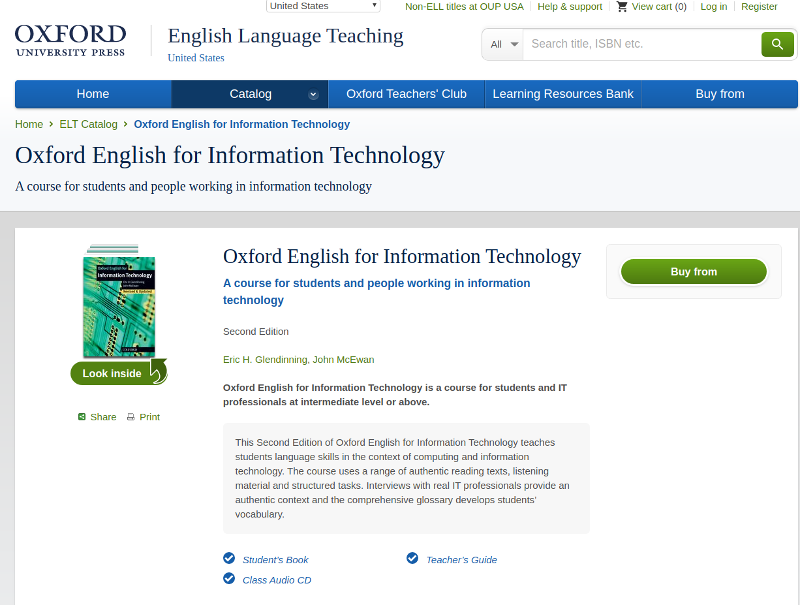Open the Catalog navigation tab
Screen dimensions: 800x605
point(249,94)
